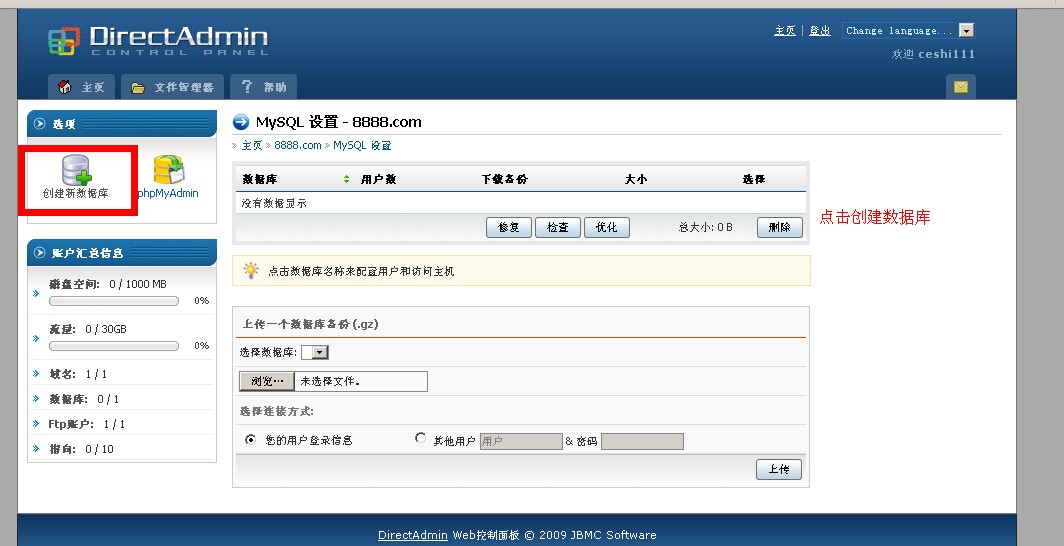Click the DirectAdmin logo
The width and height of the screenshot is (1064, 546).
[158, 41]
